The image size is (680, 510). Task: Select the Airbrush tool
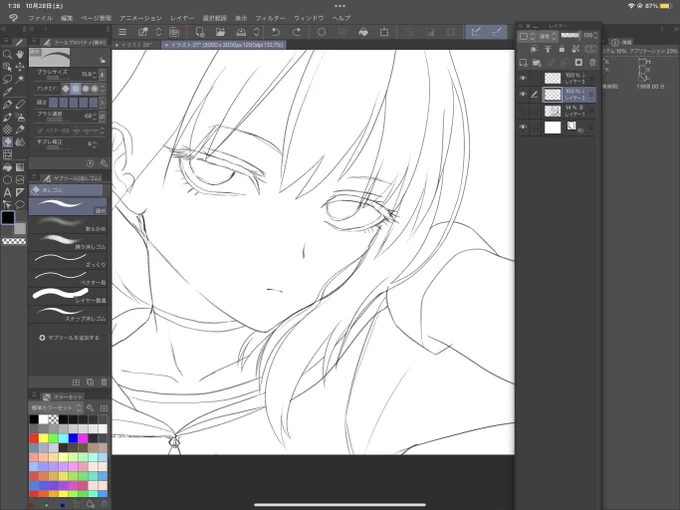[20, 117]
